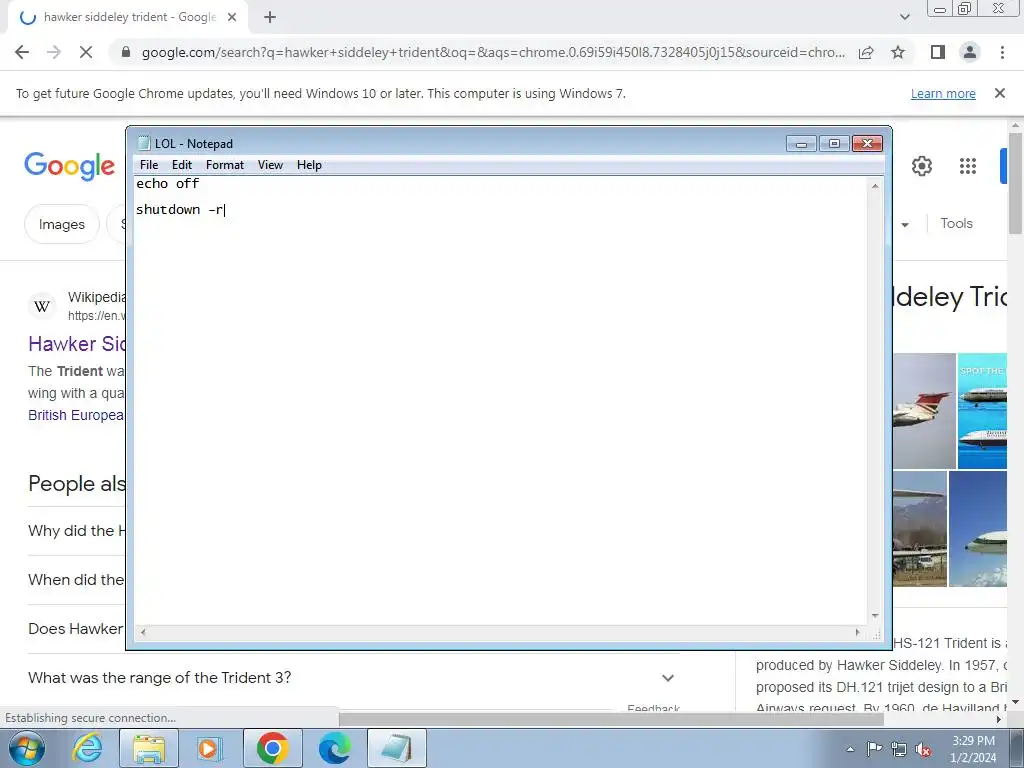The height and width of the screenshot is (768, 1024).
Task: Open Action Center flag icon
Action: (874, 749)
